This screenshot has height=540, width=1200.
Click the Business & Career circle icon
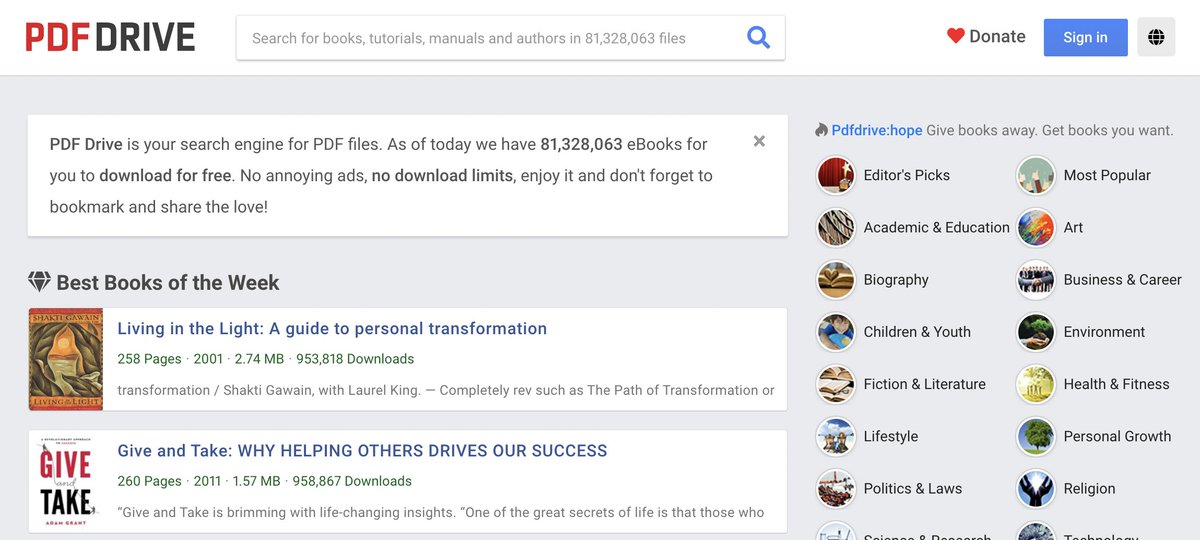[1036, 280]
